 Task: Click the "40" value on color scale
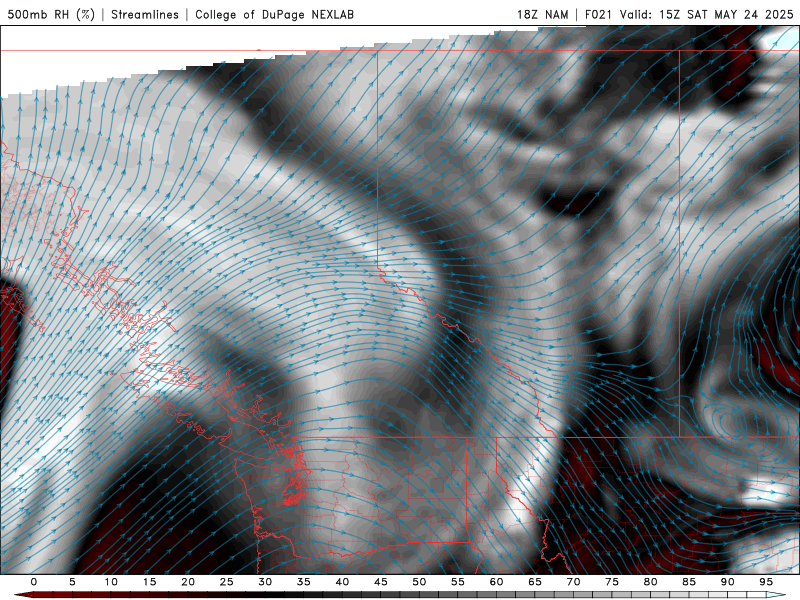(342, 582)
